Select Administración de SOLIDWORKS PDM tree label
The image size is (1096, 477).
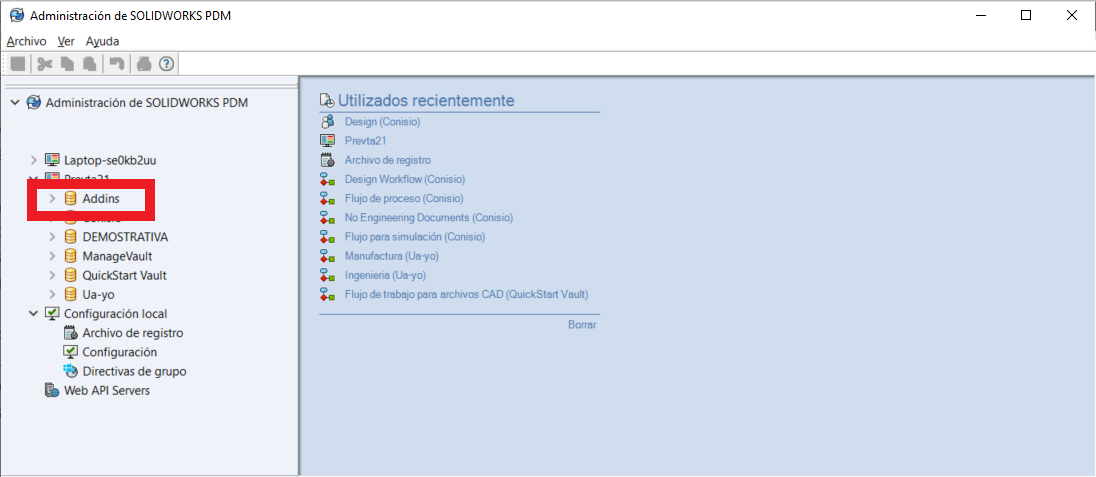point(147,103)
